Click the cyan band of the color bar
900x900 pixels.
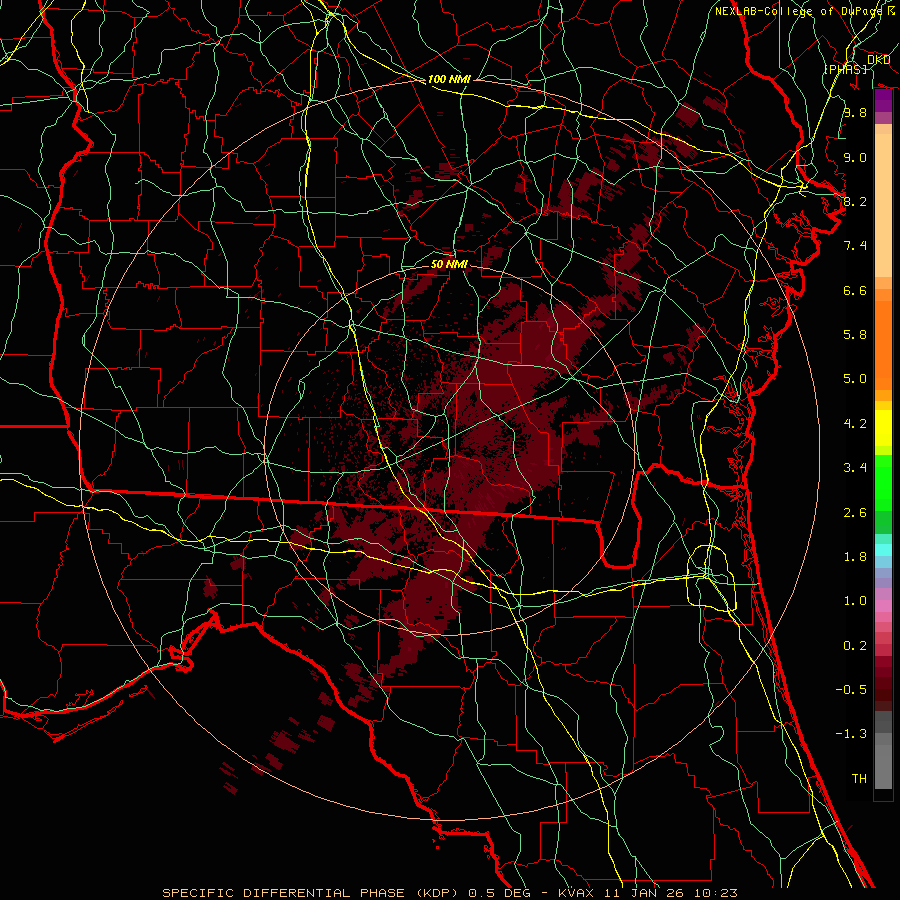click(x=883, y=550)
